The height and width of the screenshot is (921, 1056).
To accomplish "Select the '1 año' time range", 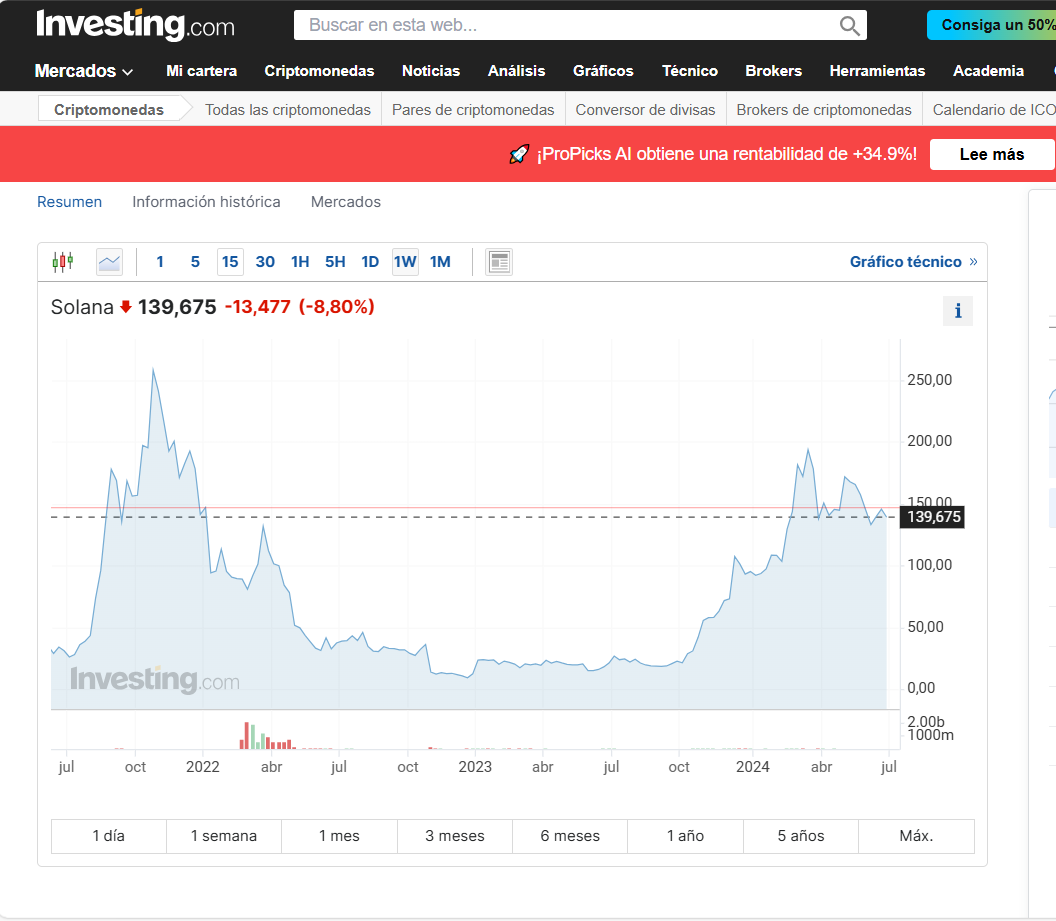I will pyautogui.click(x=686, y=836).
